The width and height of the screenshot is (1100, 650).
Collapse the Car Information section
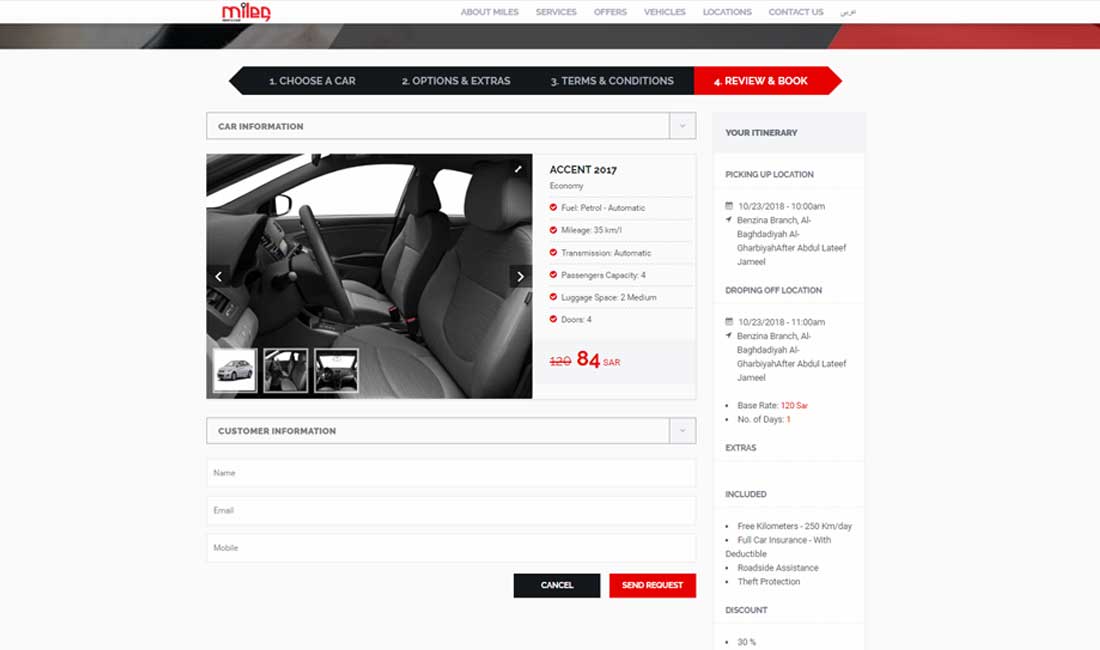pos(682,126)
